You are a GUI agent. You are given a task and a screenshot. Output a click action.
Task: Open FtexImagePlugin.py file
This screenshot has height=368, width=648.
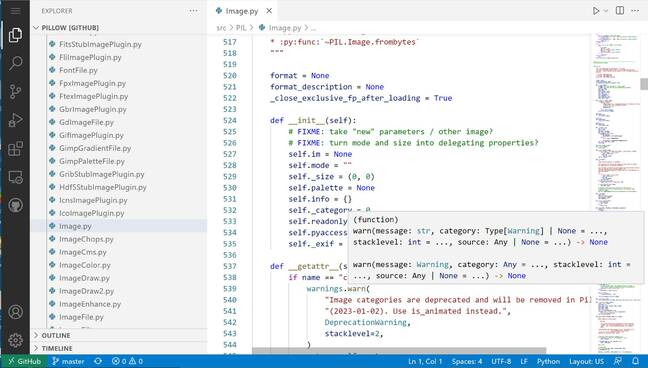[93, 96]
